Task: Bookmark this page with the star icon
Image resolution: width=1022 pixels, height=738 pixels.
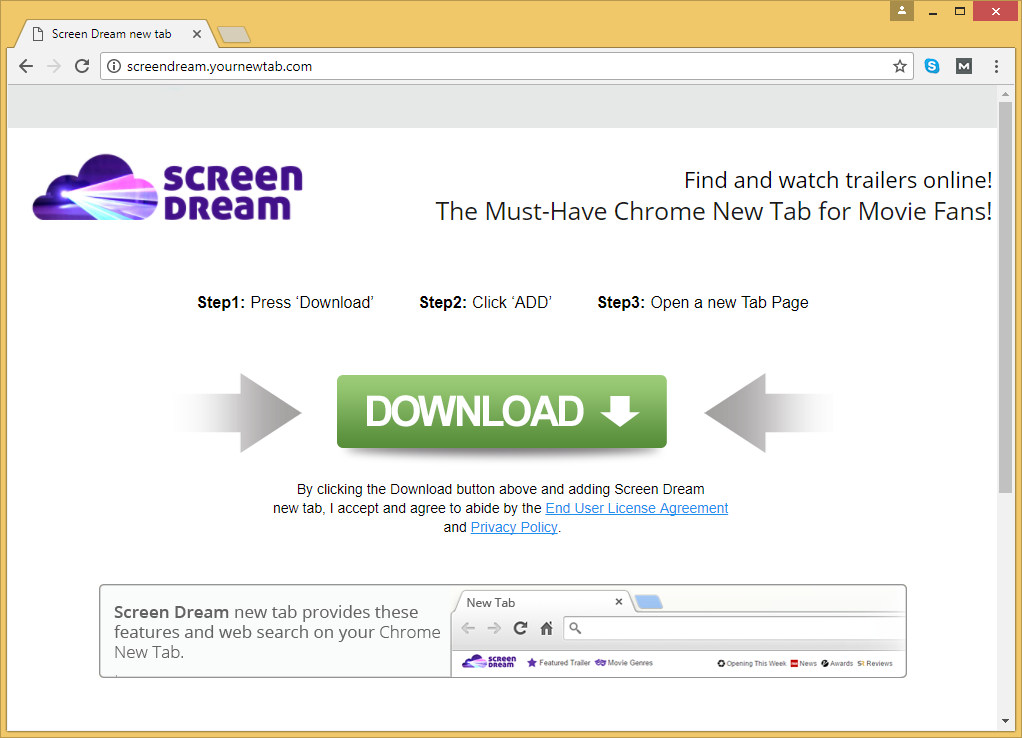Action: coord(899,66)
